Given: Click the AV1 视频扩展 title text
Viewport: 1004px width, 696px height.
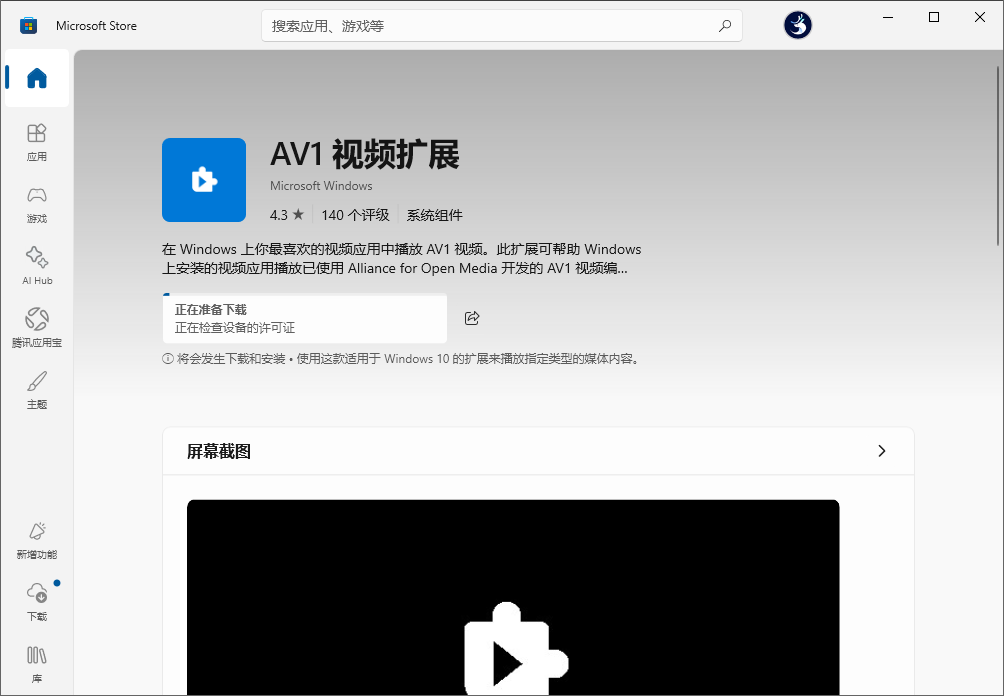Looking at the screenshot, I should (x=364, y=155).
